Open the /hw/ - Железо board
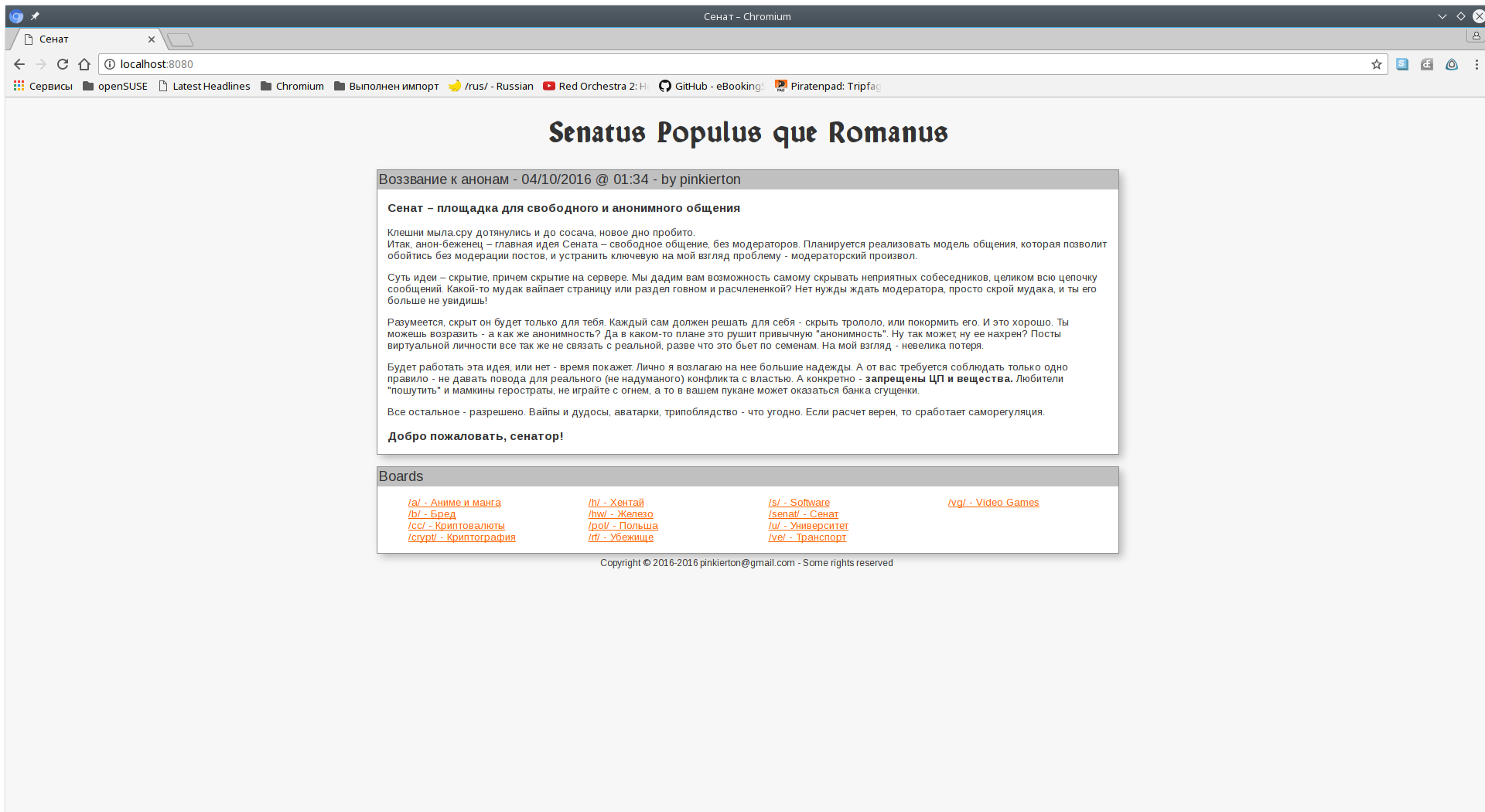The image size is (1485, 812). (621, 514)
